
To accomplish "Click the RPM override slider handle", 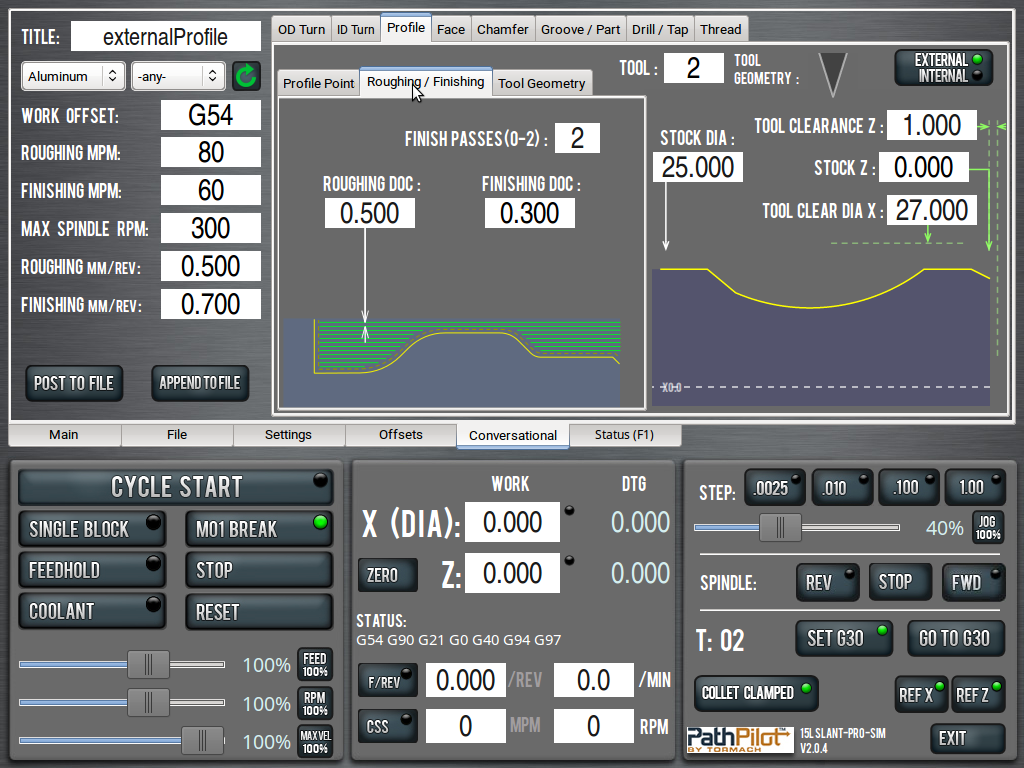I will tap(148, 703).
